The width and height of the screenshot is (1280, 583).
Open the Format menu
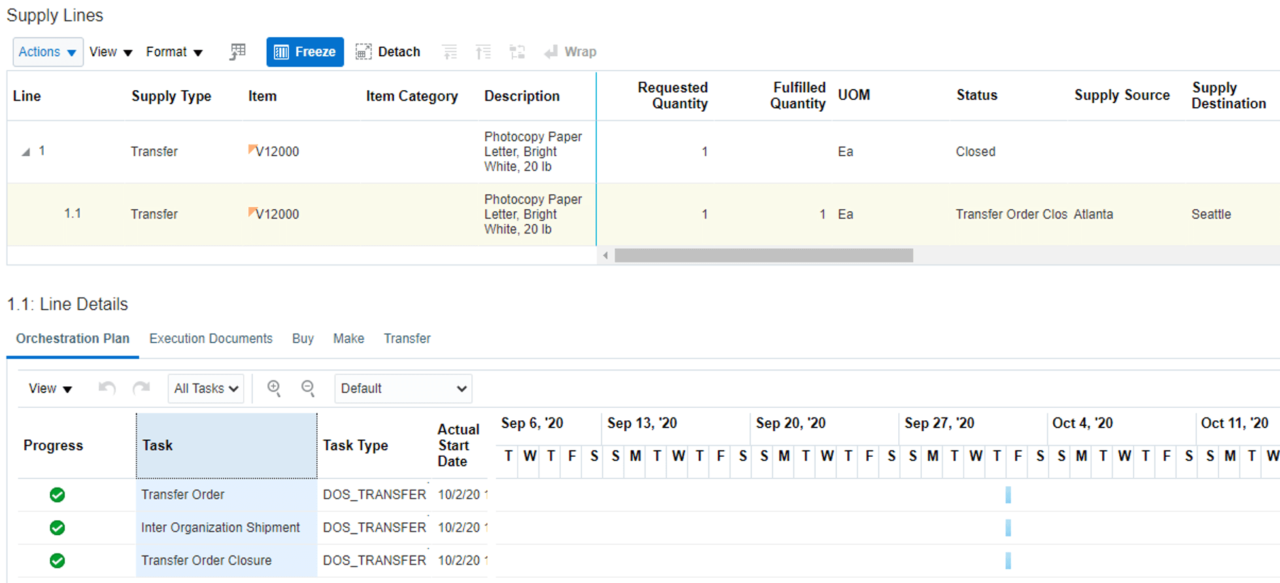coord(174,51)
